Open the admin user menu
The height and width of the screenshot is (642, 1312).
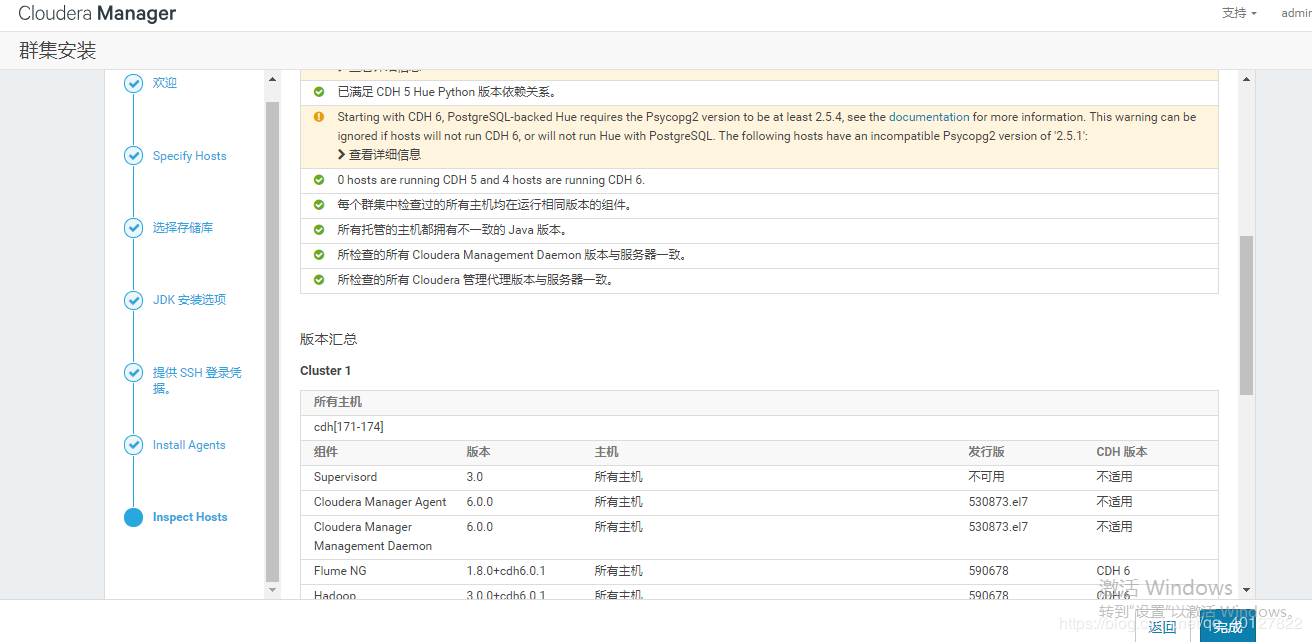pos(1296,13)
